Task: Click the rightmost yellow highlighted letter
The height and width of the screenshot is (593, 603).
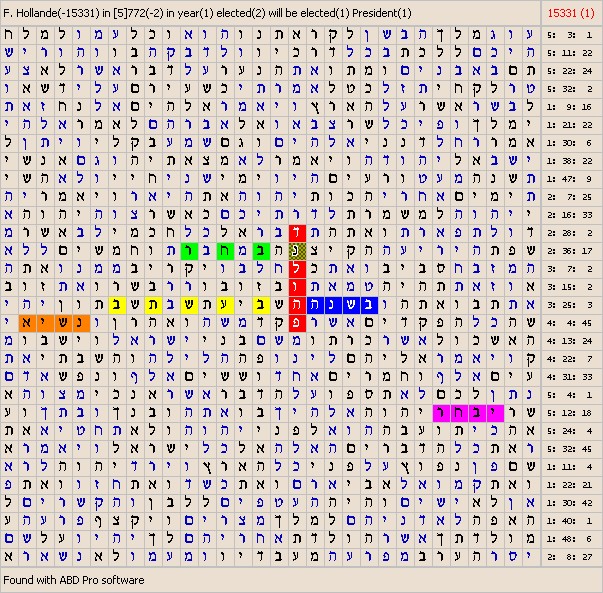Action: [259, 305]
